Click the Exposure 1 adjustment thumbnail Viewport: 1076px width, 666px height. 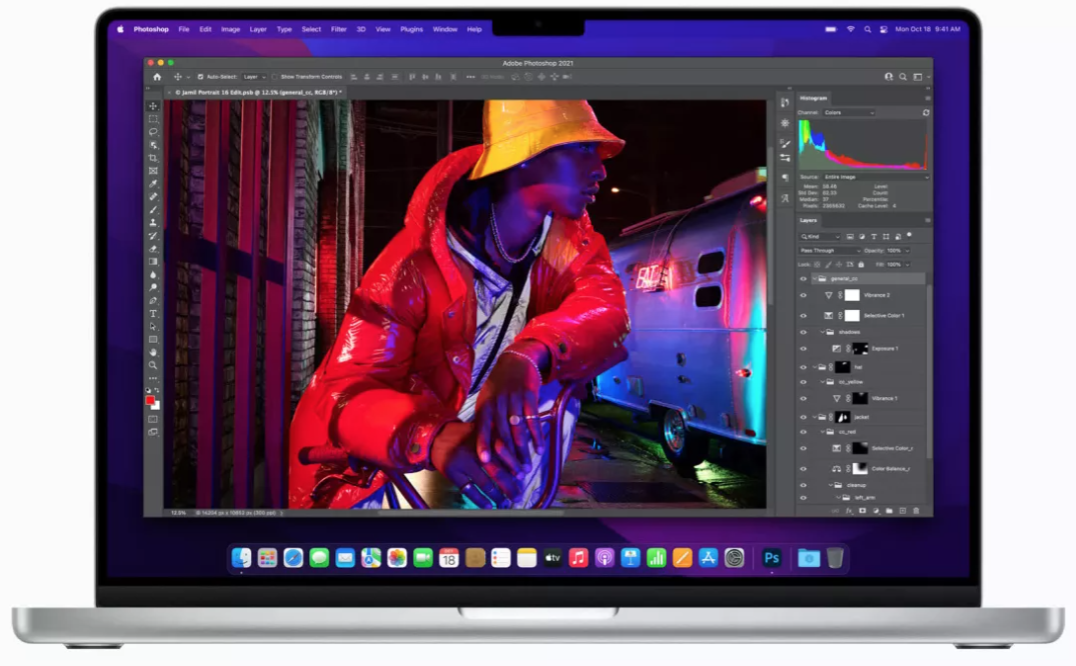[x=837, y=347]
